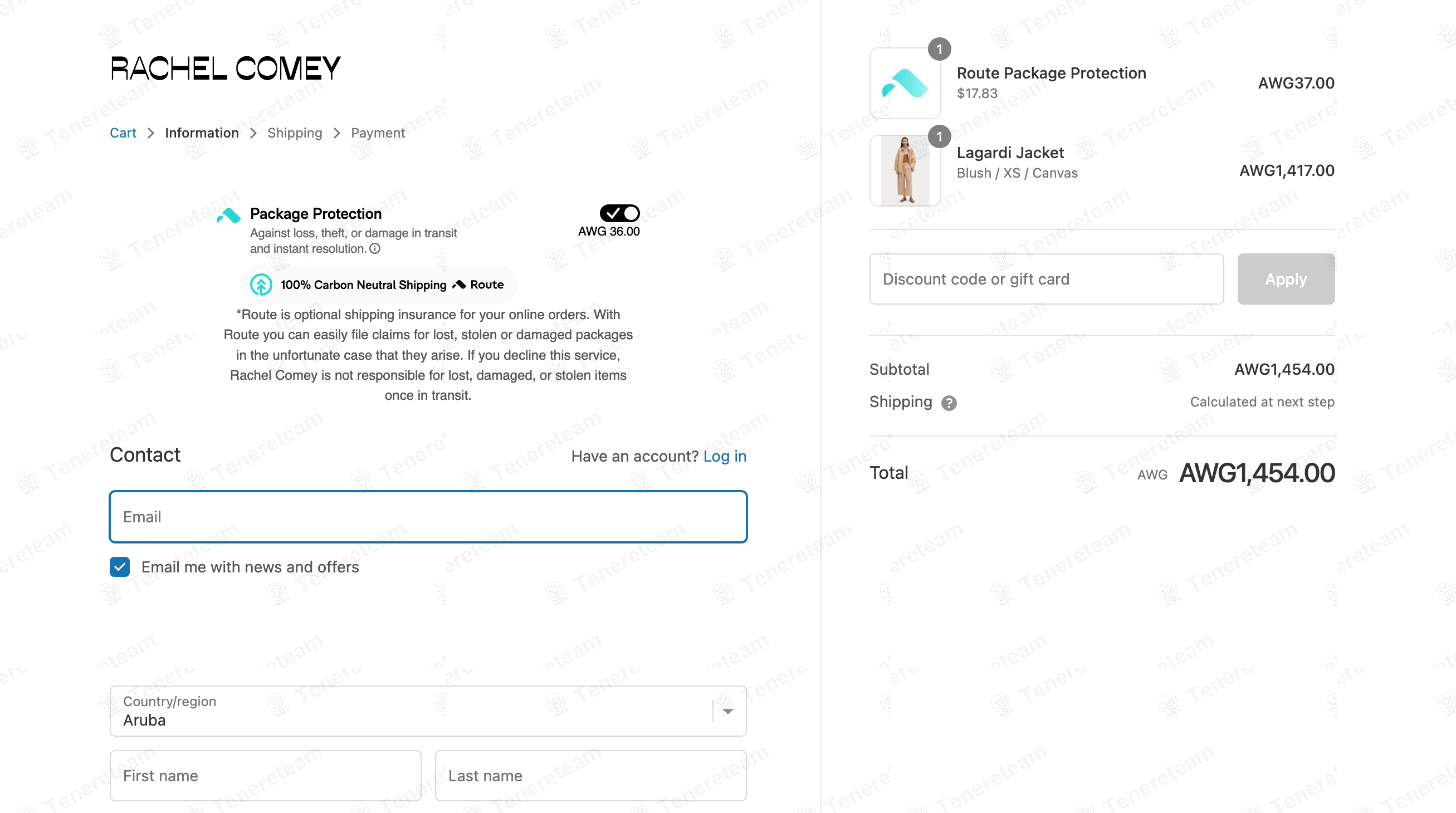Click the Package Protection Route logo icon
Image resolution: width=1456 pixels, height=813 pixels.
coord(229,216)
